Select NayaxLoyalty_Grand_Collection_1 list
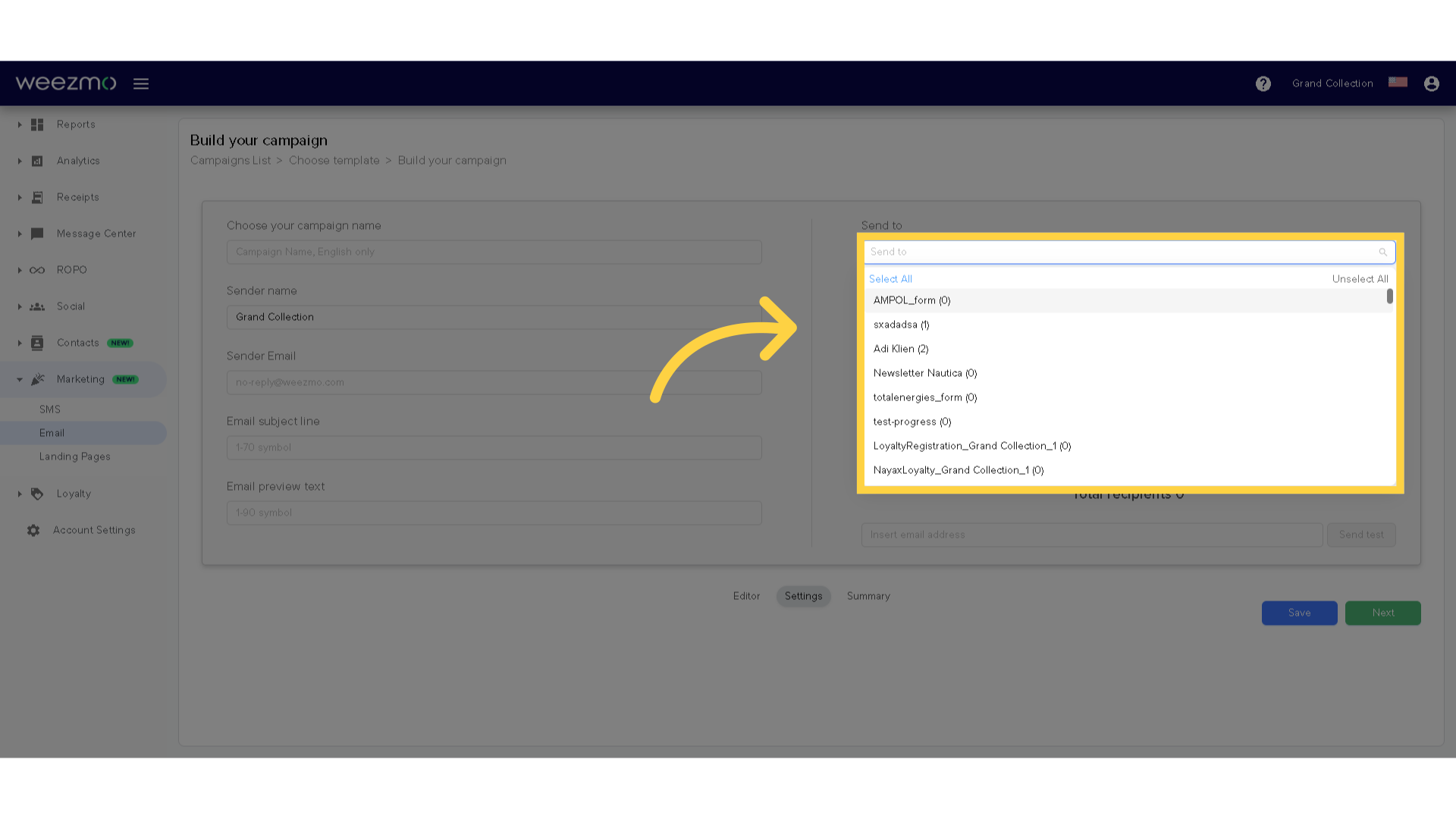The image size is (1456, 819). 958,470
